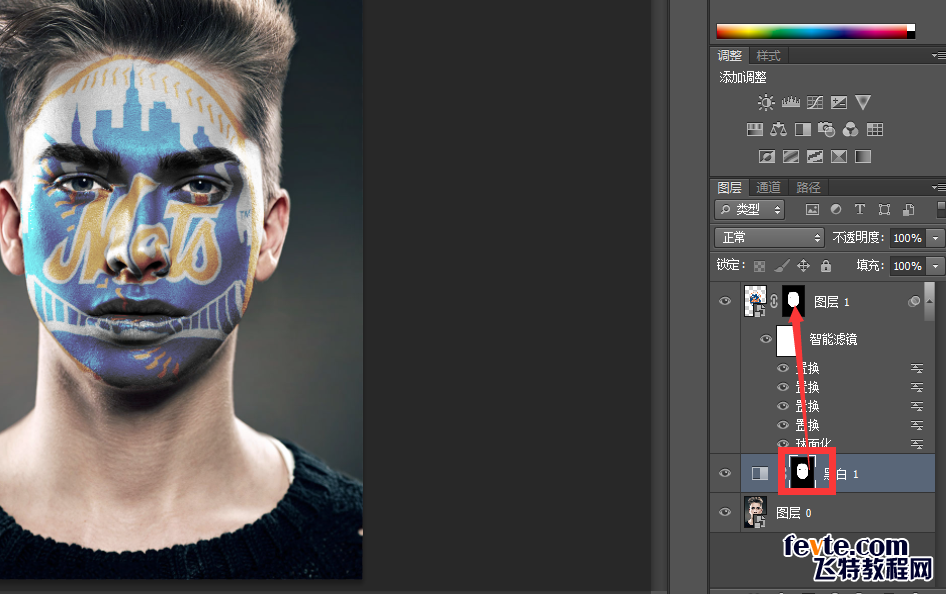Image resolution: width=946 pixels, height=594 pixels.
Task: Add a Color Balance adjustment
Action: pos(778,129)
